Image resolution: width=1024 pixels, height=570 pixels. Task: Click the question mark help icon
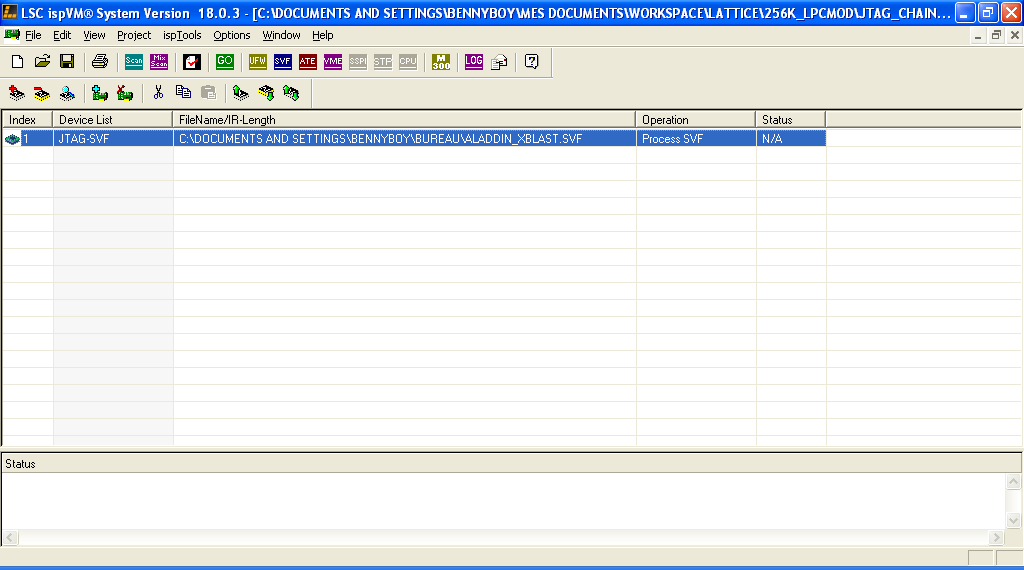tap(532, 61)
